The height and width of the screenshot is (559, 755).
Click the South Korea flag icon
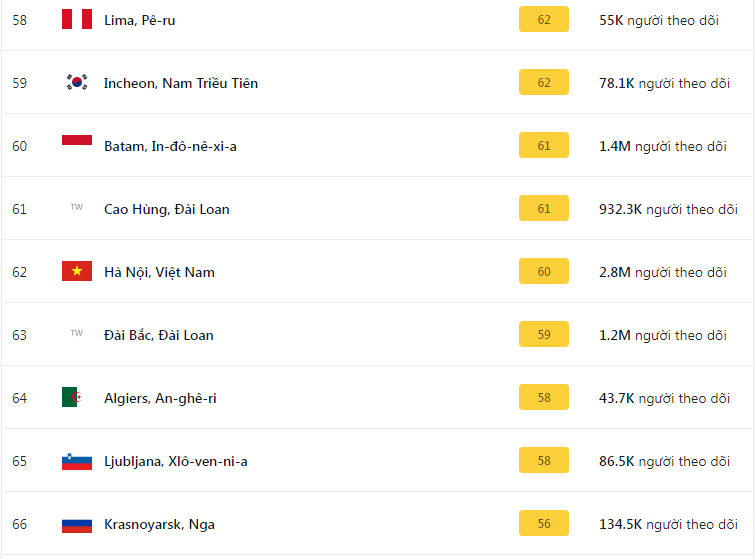pyautogui.click(x=77, y=82)
